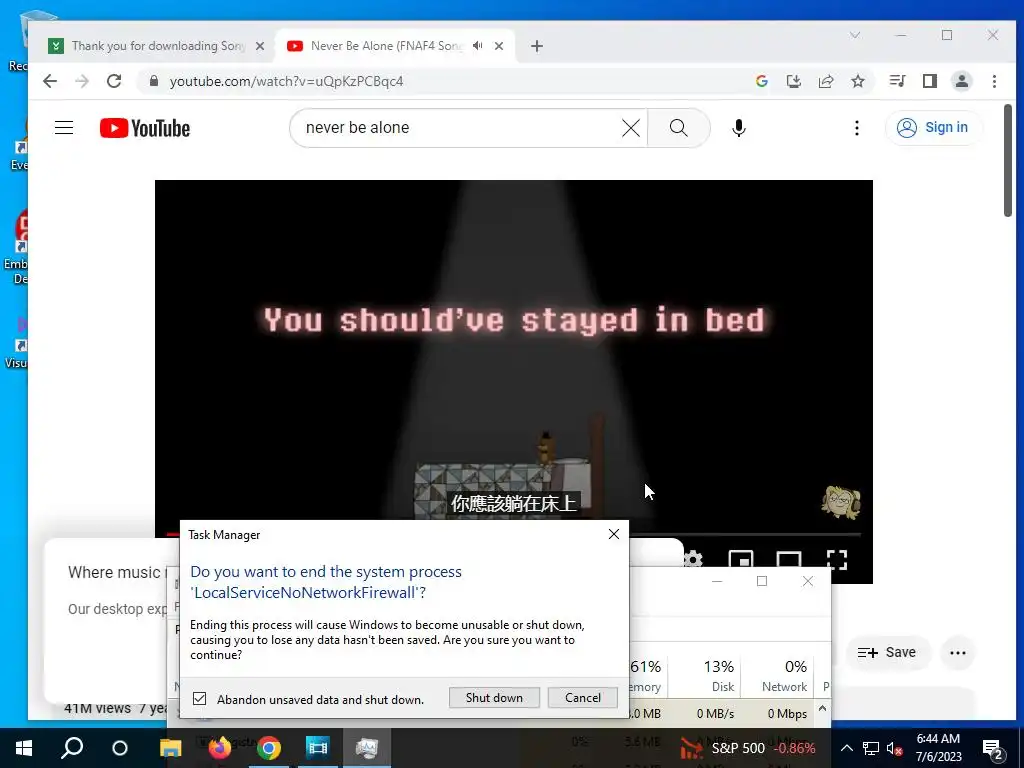Close the 'Thank you for downloading' tab
This screenshot has height=768, width=1024.
260,46
